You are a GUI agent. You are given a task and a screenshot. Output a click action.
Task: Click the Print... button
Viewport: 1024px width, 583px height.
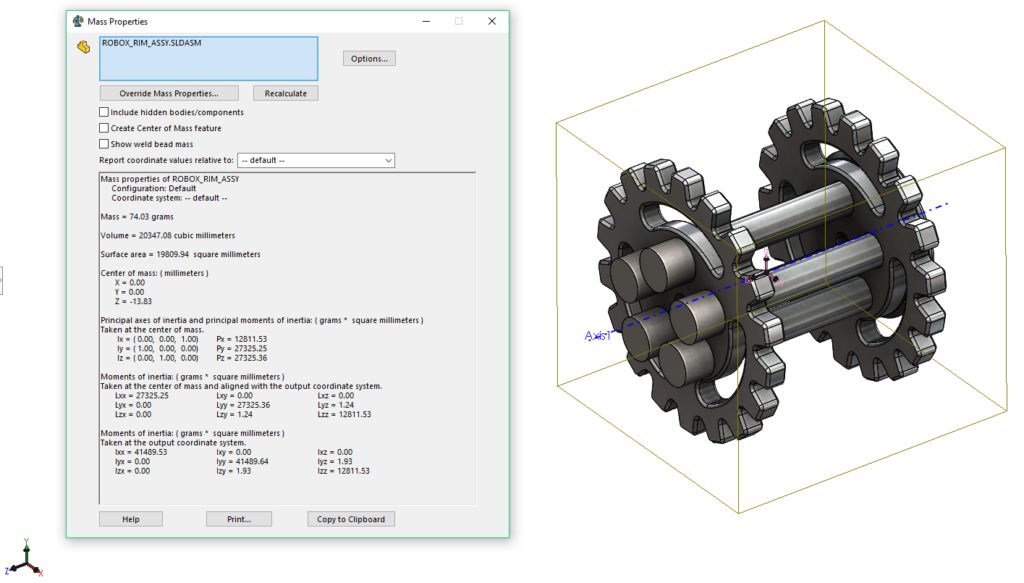tap(239, 519)
